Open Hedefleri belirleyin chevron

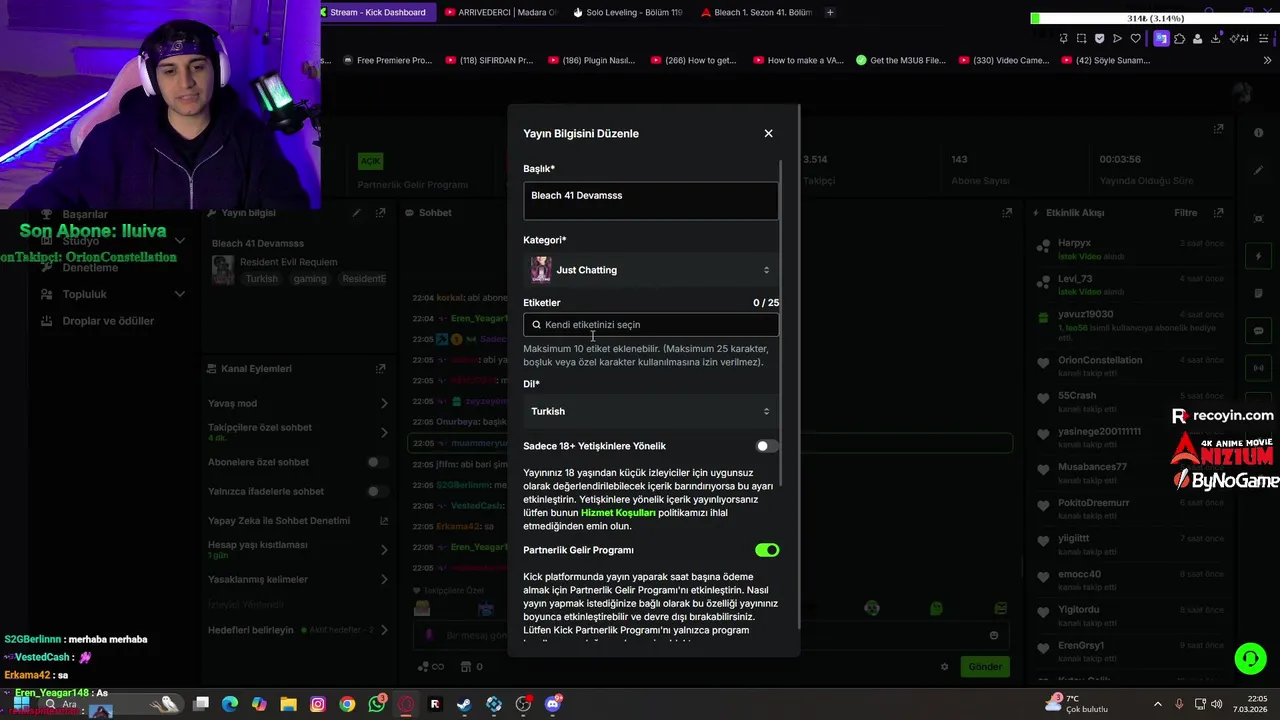pyautogui.click(x=384, y=630)
